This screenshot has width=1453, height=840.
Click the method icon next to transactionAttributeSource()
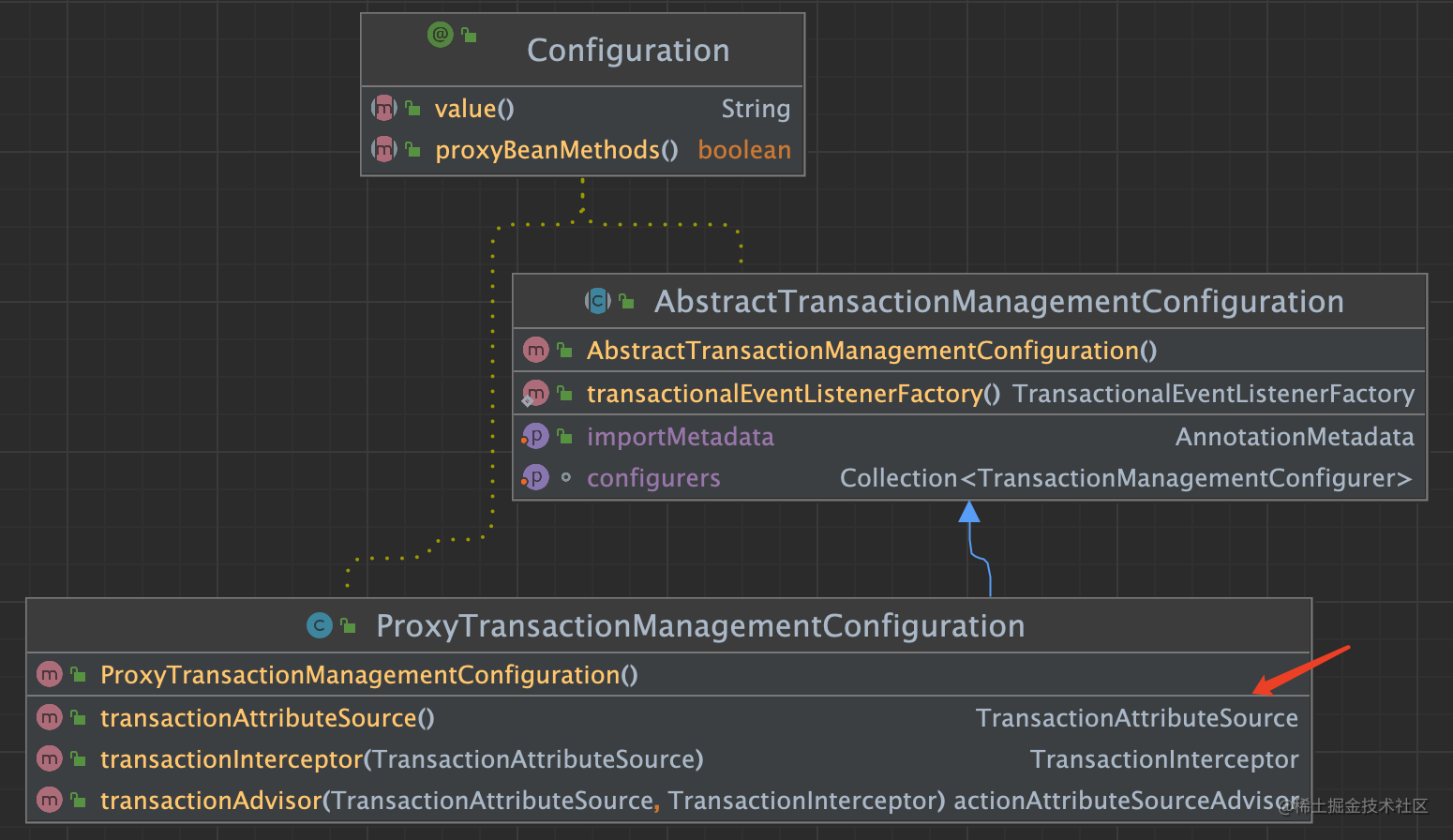tap(49, 717)
